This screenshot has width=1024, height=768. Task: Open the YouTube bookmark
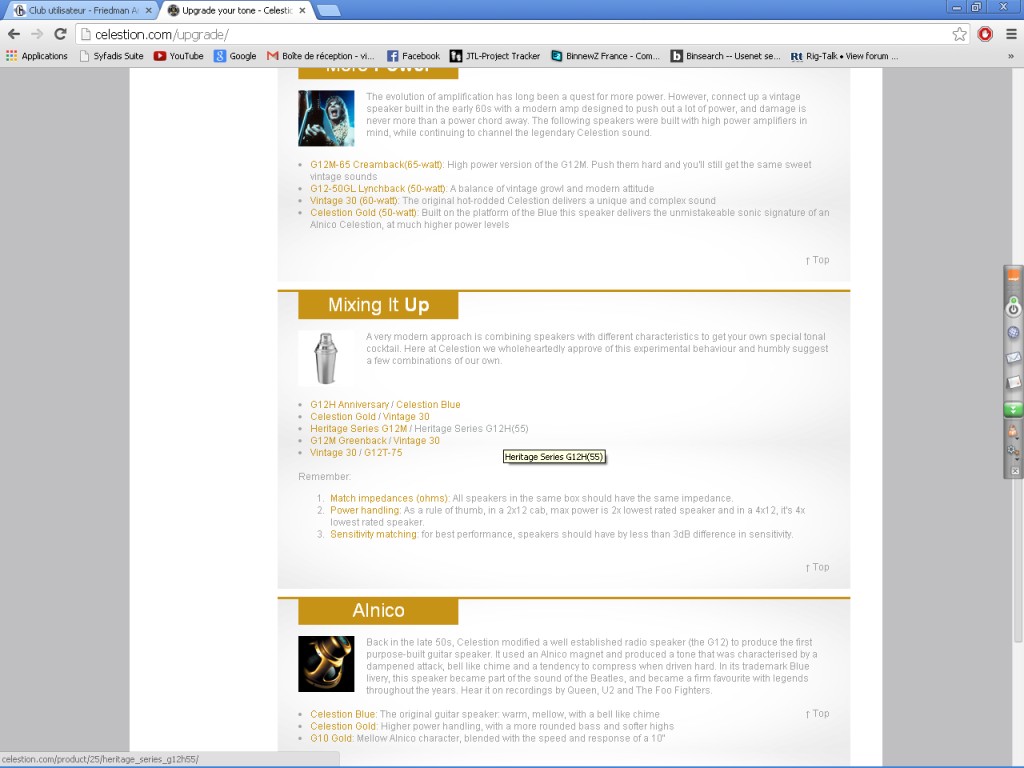[178, 56]
